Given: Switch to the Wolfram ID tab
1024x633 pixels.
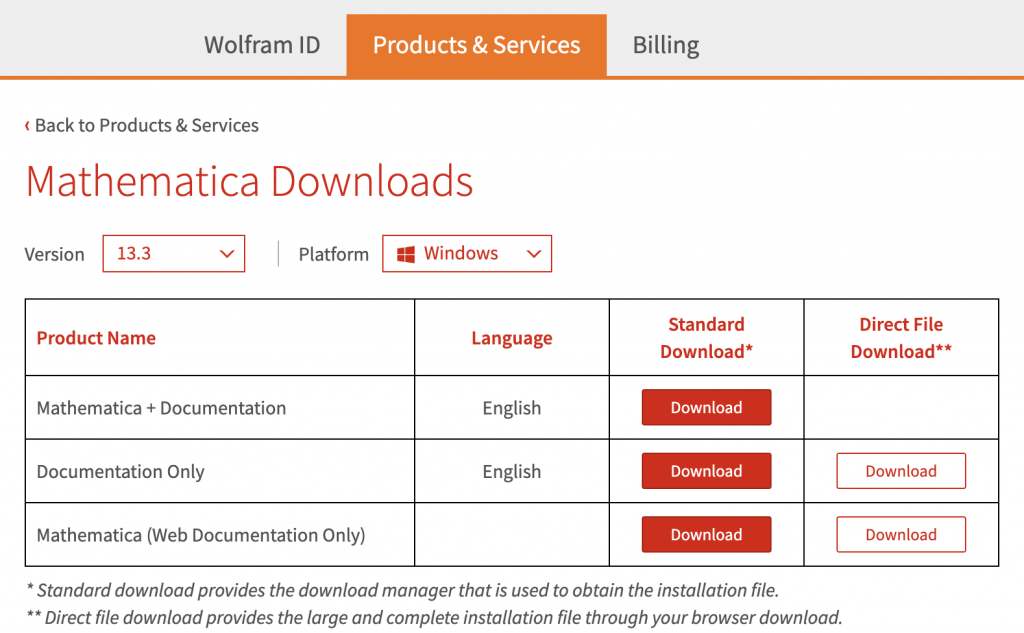Looking at the screenshot, I should pos(262,45).
